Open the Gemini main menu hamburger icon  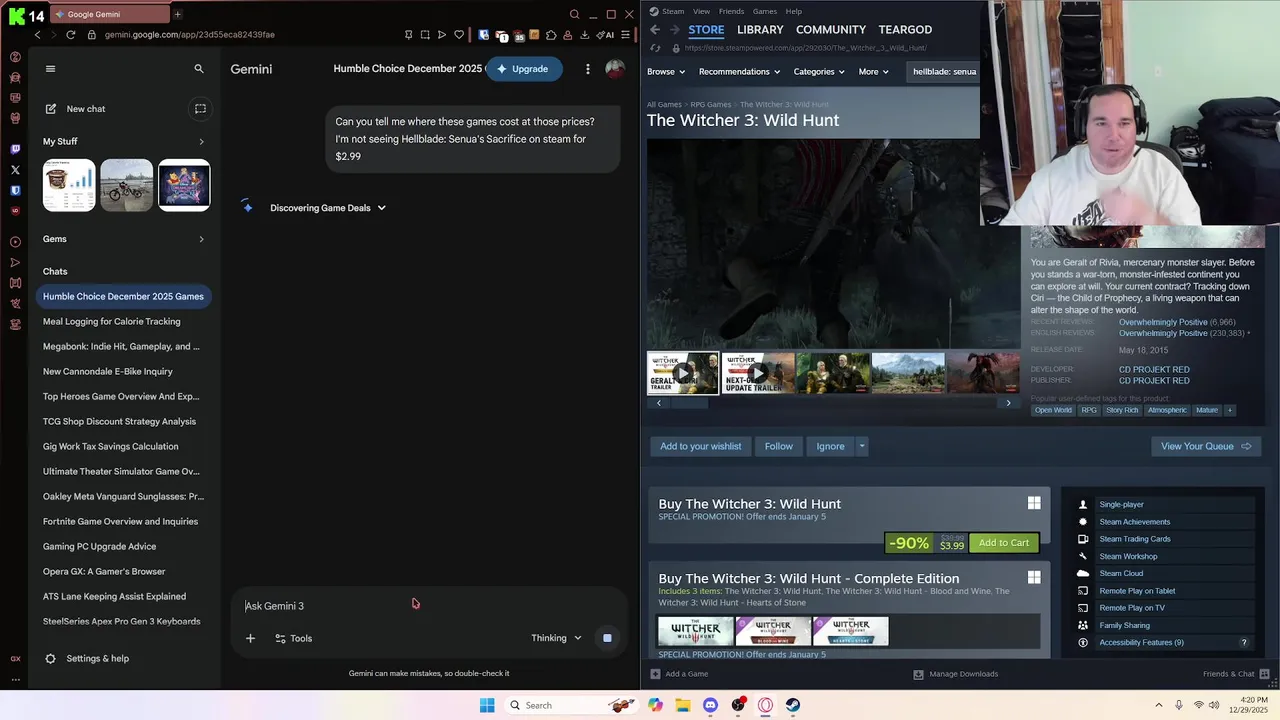pyautogui.click(x=50, y=69)
